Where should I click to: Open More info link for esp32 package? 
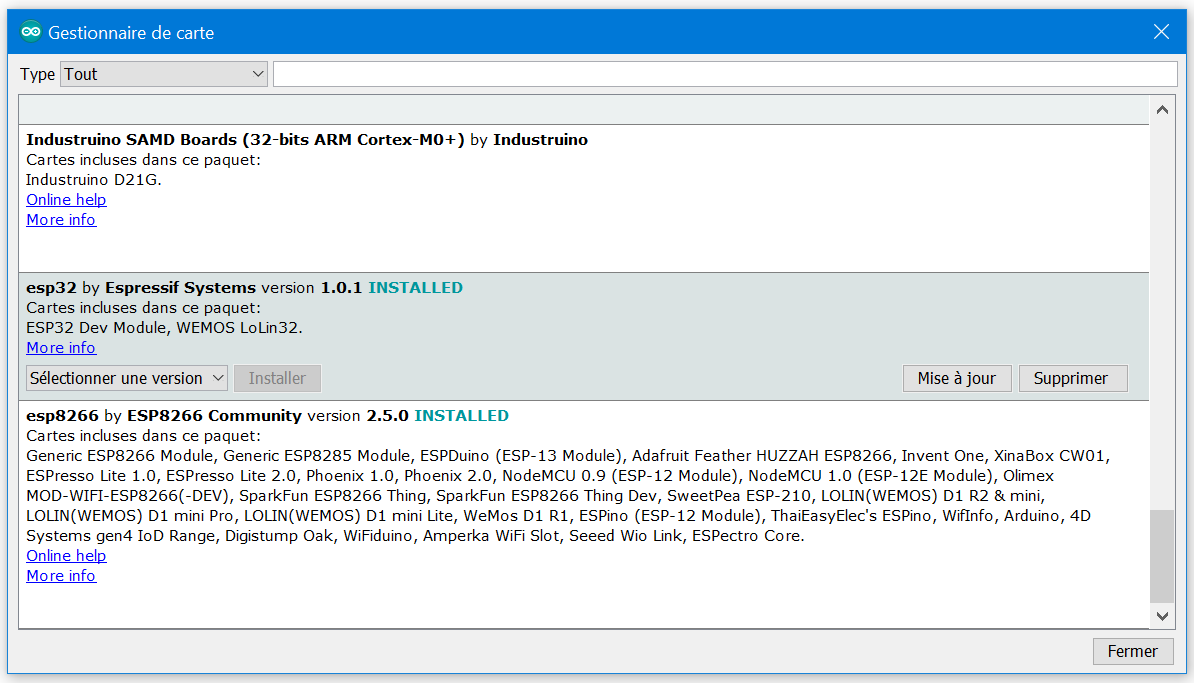pos(61,347)
